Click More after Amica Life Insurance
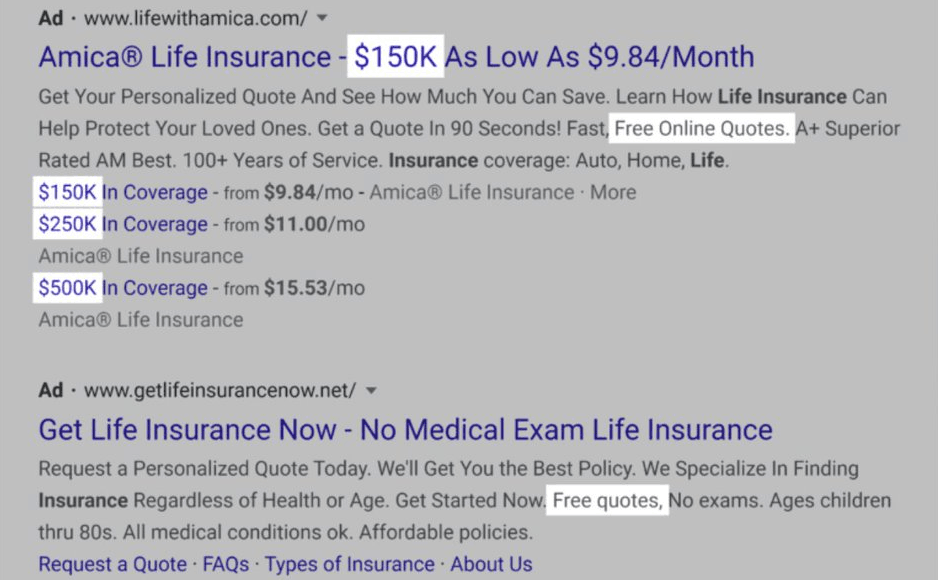The image size is (938, 580). click(x=612, y=192)
